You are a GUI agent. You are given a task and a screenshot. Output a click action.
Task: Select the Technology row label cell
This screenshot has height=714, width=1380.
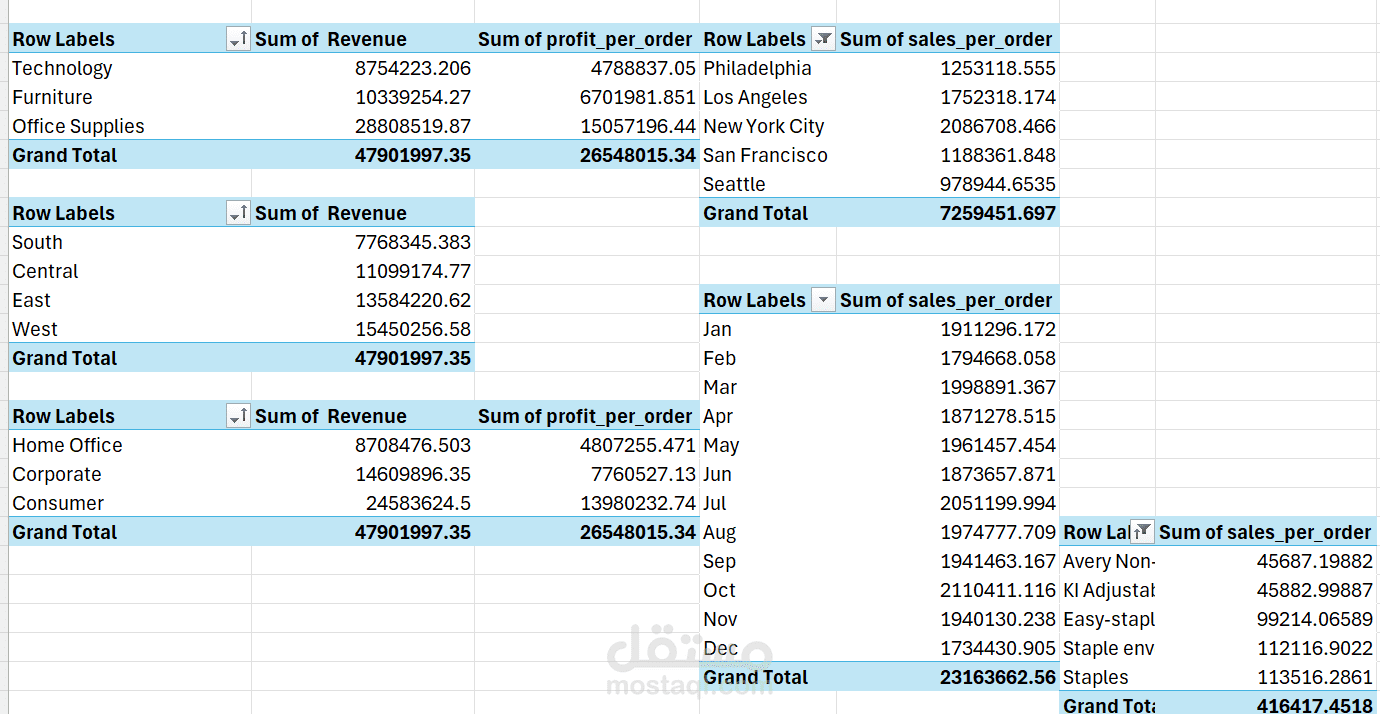62,69
